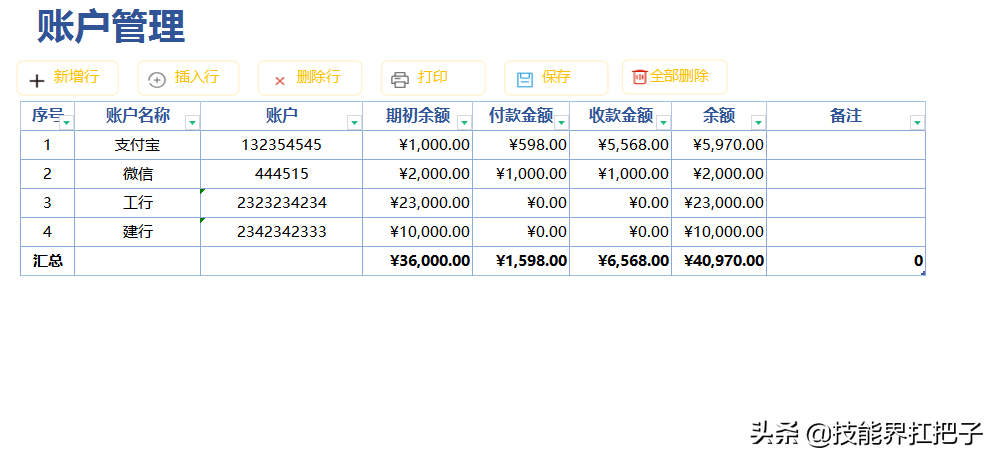Open the 付款金额 column filter dropdown
The width and height of the screenshot is (997, 460).
561,123
